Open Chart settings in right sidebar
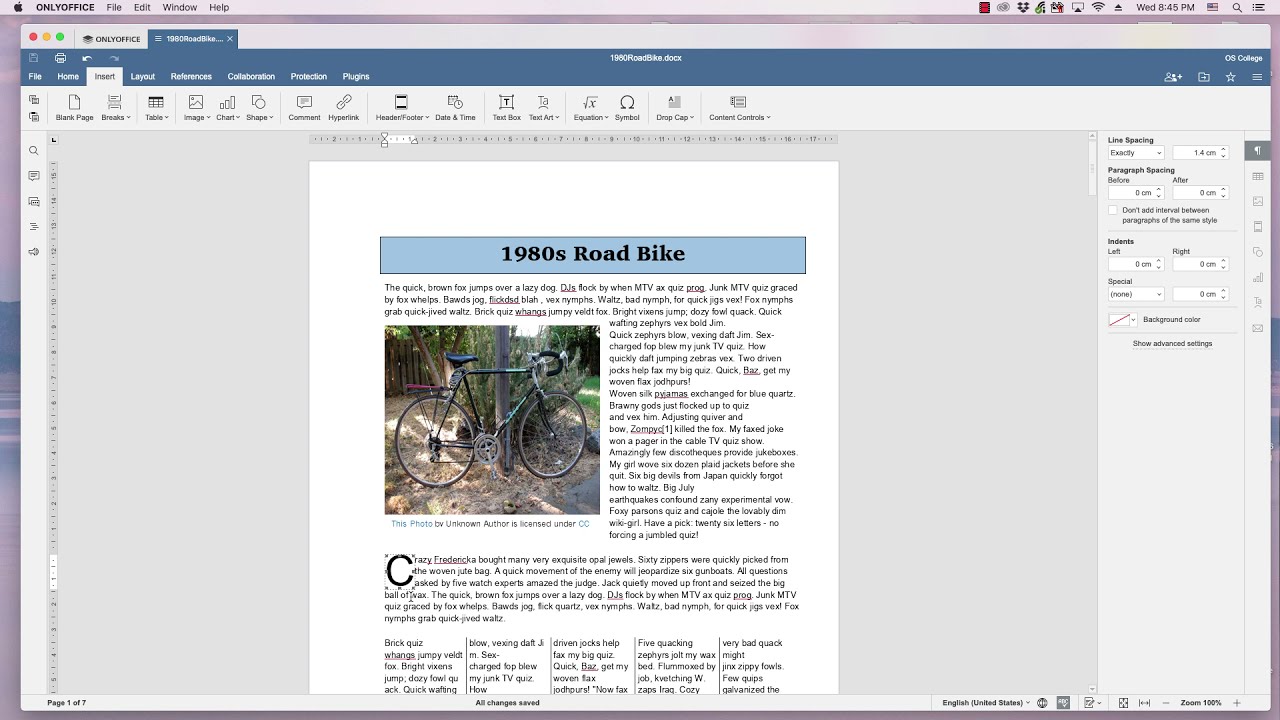 point(1257,278)
